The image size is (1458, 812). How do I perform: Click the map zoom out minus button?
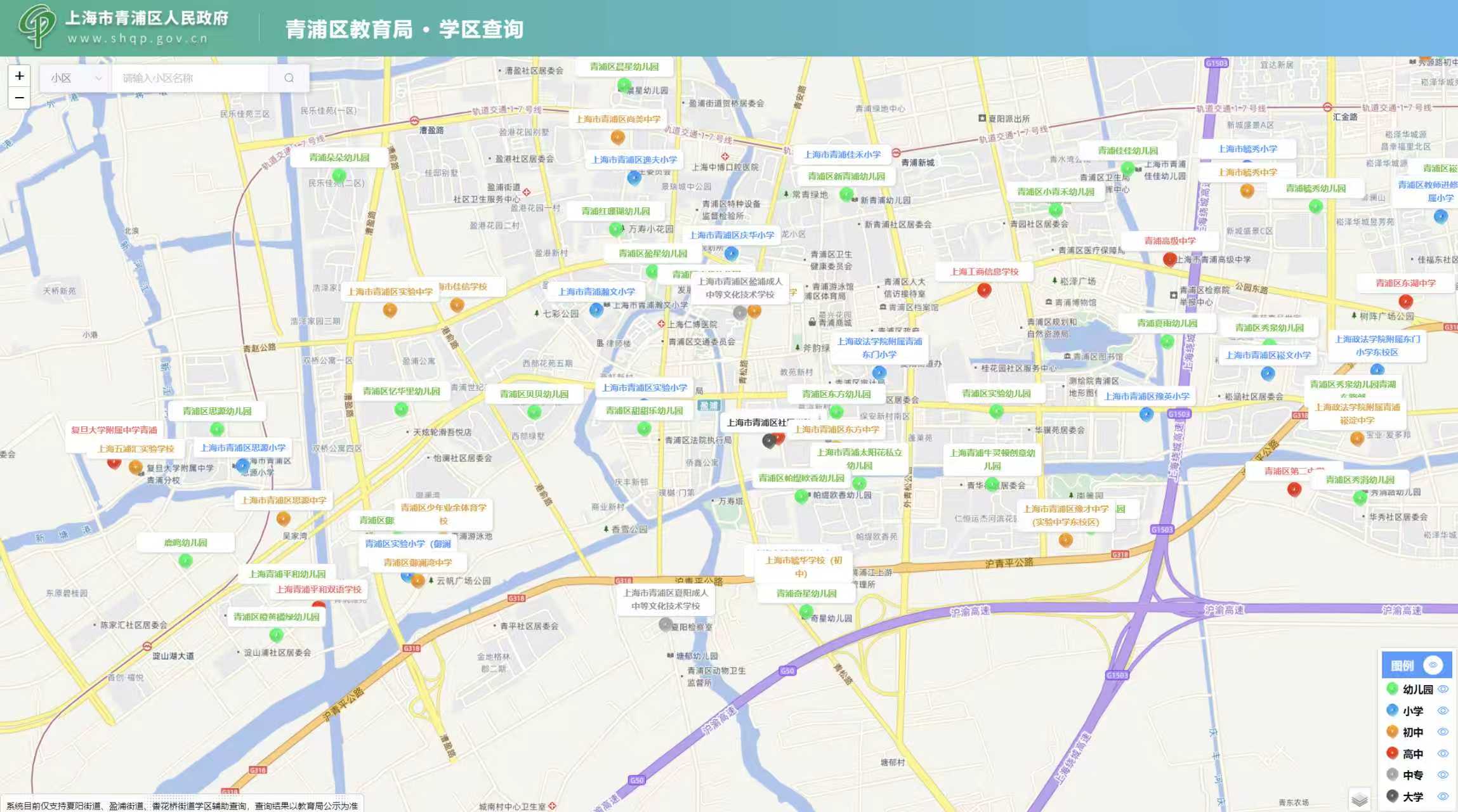tap(20, 98)
